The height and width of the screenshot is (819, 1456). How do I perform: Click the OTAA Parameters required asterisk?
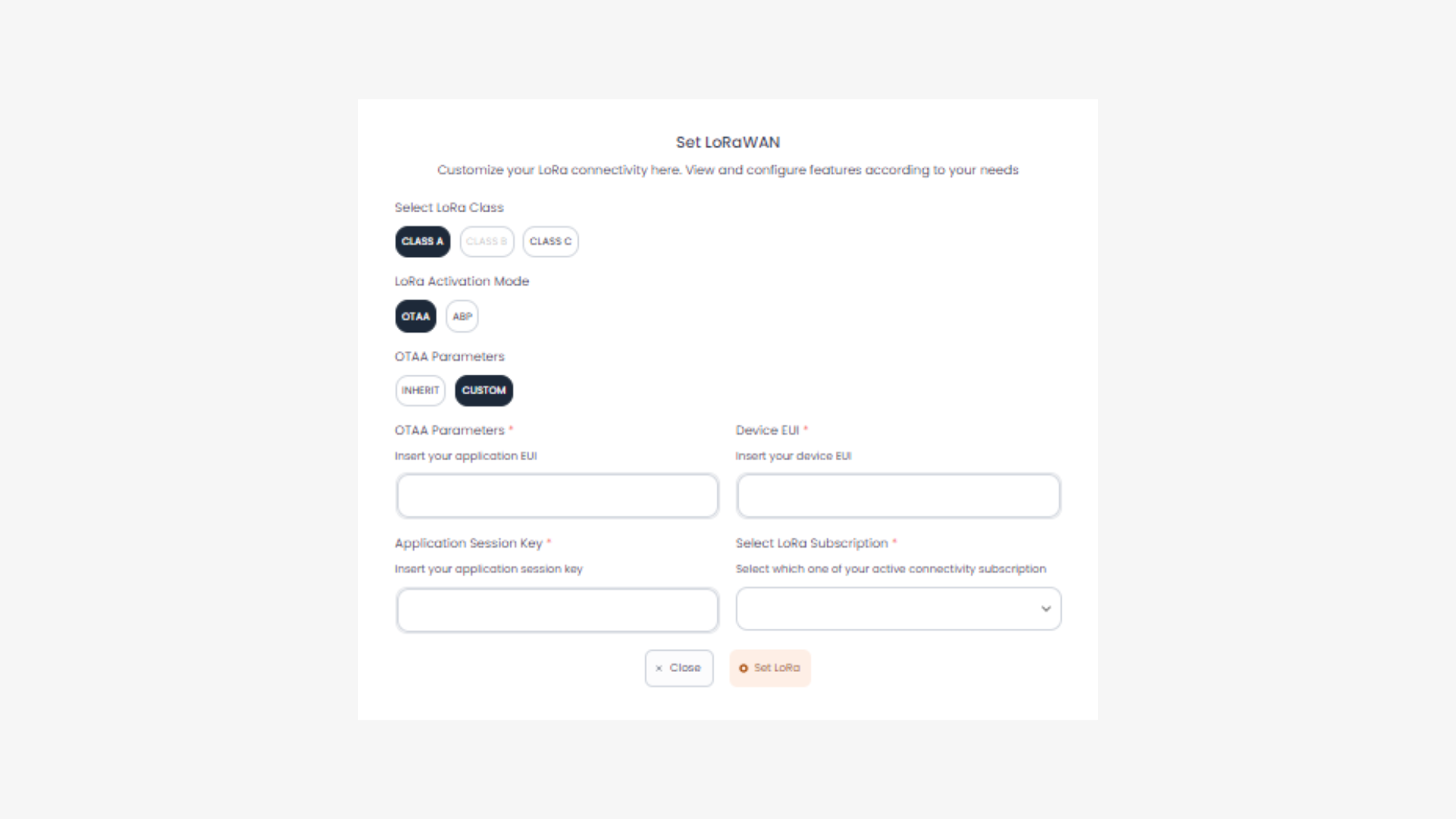click(x=510, y=428)
